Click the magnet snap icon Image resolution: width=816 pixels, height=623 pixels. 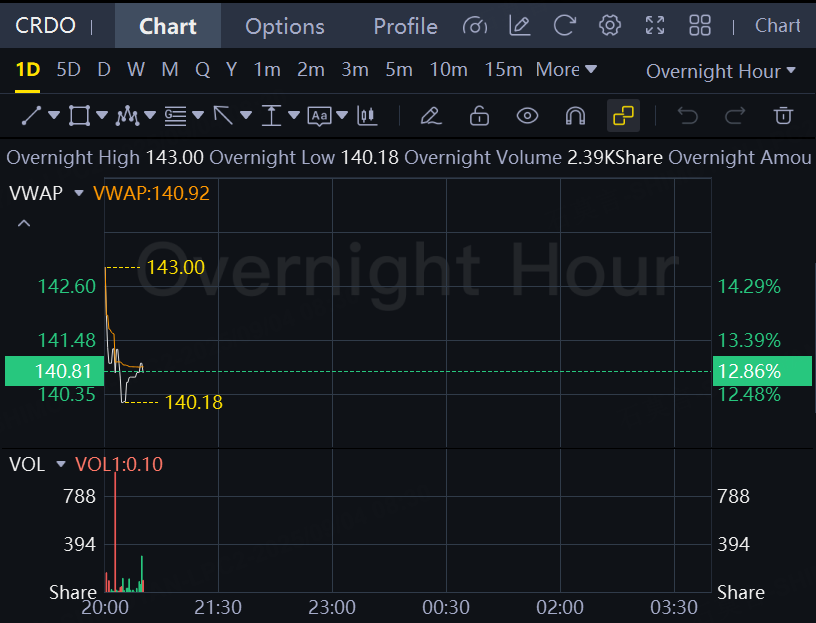575,116
